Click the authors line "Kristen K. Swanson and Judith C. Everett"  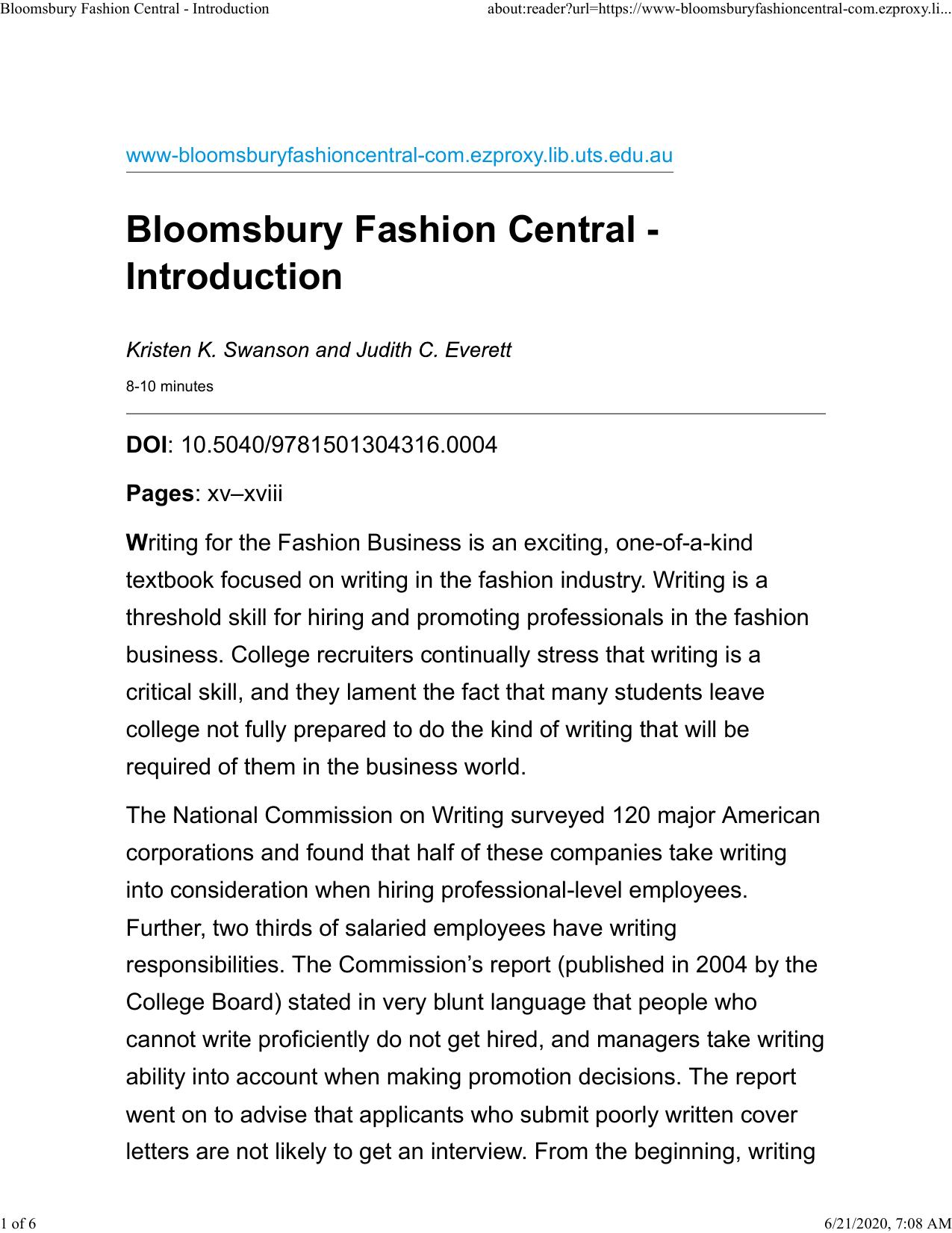coord(318,350)
